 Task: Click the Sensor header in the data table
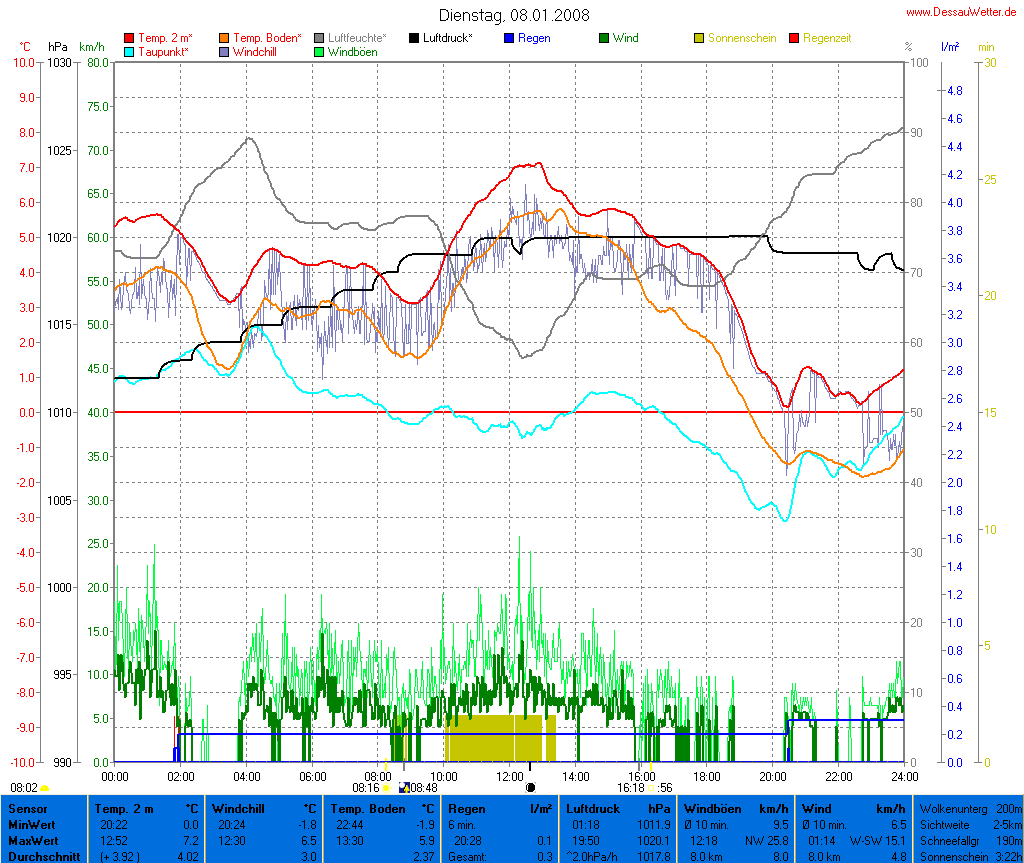pyautogui.click(x=27, y=808)
